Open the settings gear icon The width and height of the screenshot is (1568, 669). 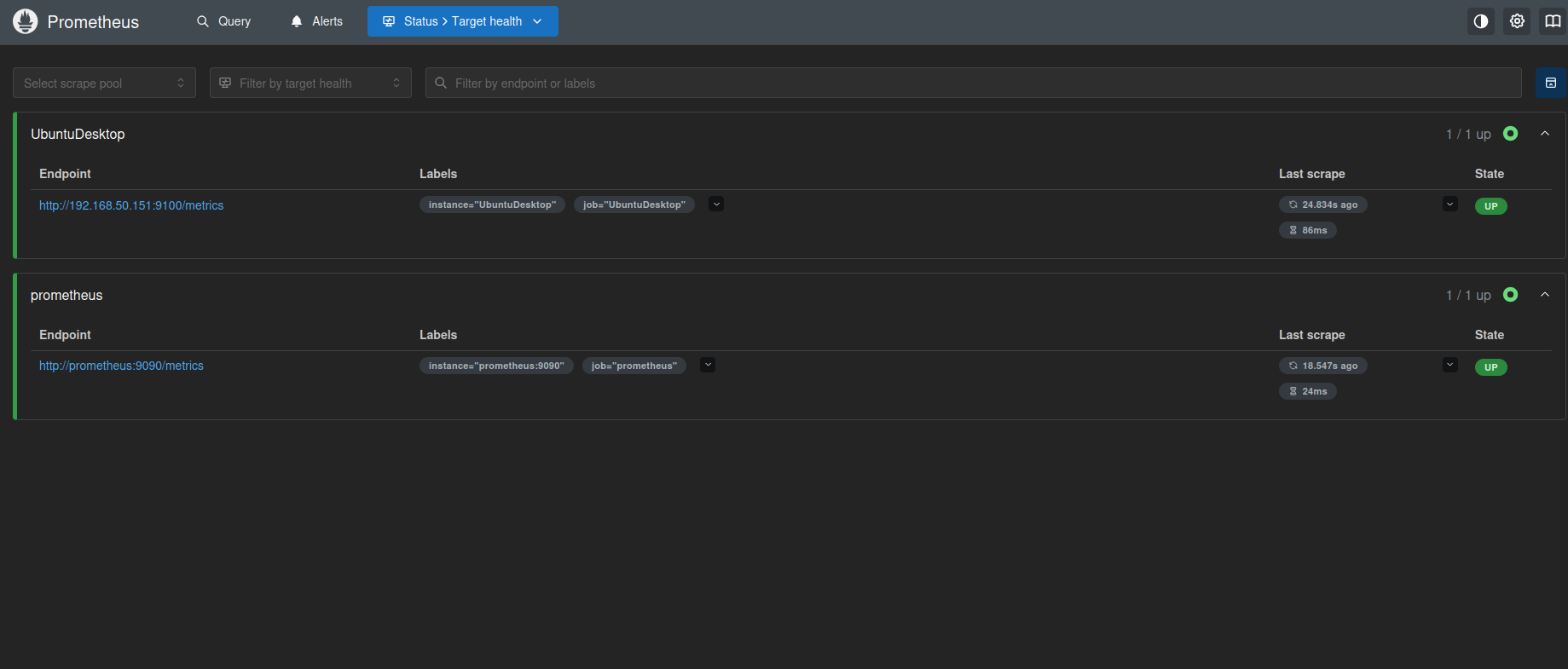tap(1517, 21)
